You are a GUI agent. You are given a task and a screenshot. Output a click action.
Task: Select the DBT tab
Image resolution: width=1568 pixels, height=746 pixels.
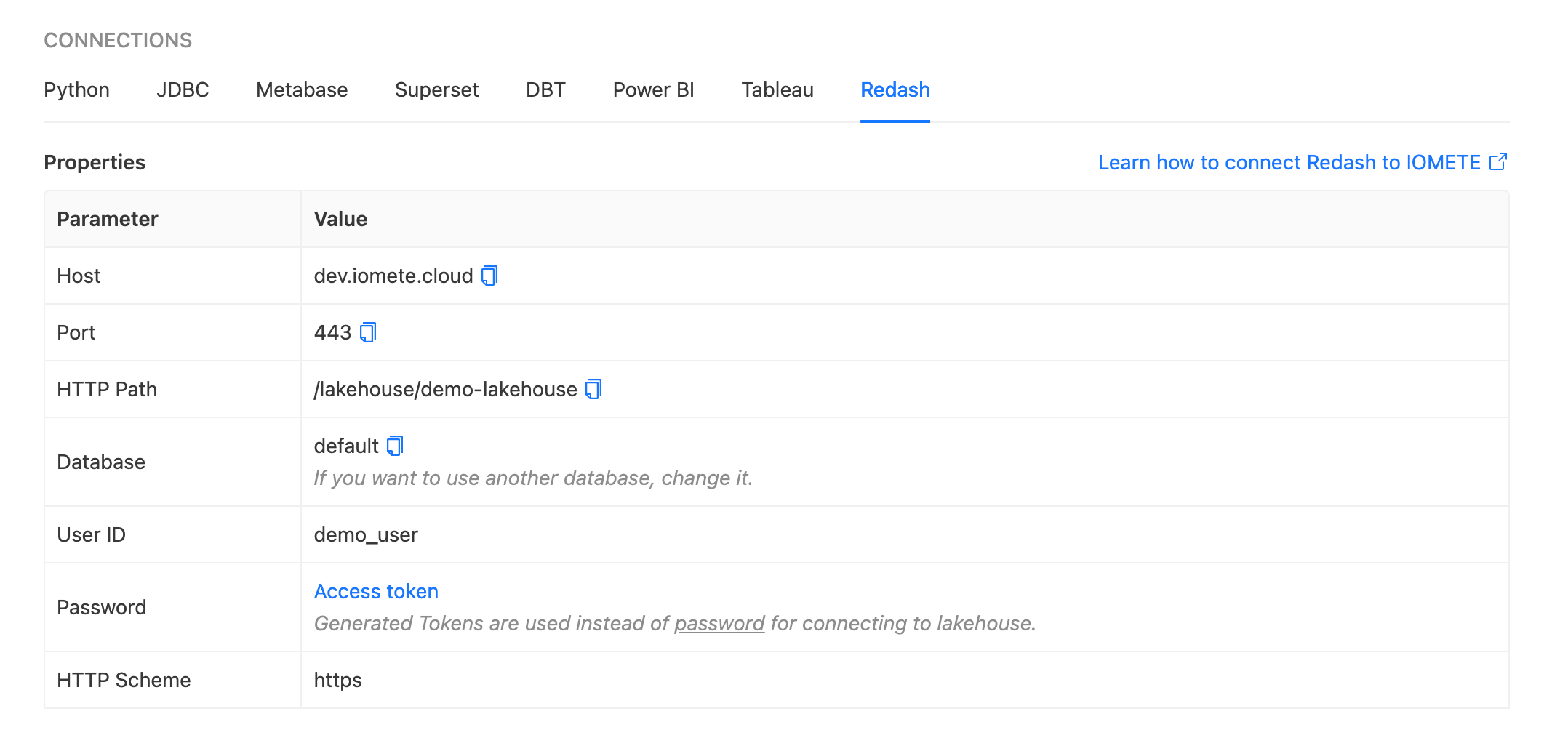545,90
